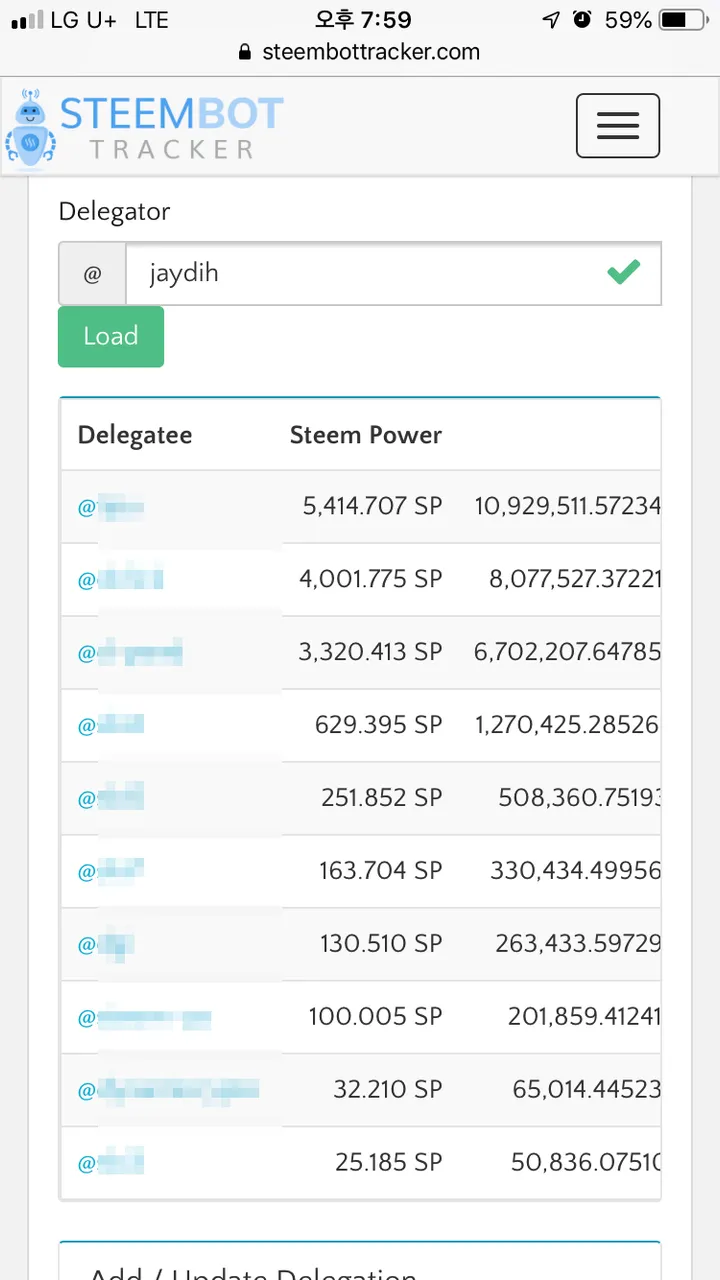Select the 163.704 SP value

(x=380, y=871)
